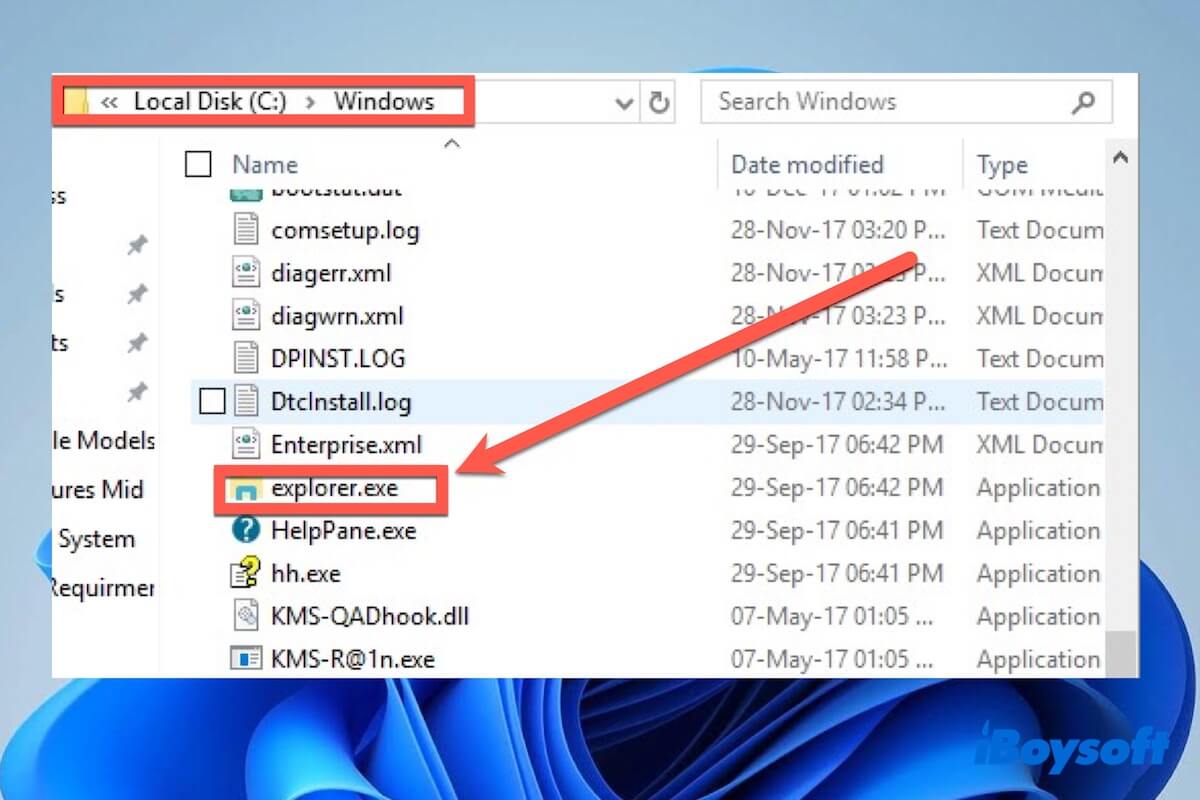This screenshot has width=1200, height=800.
Task: Click the Enterprise.xml file icon
Action: pos(246,445)
